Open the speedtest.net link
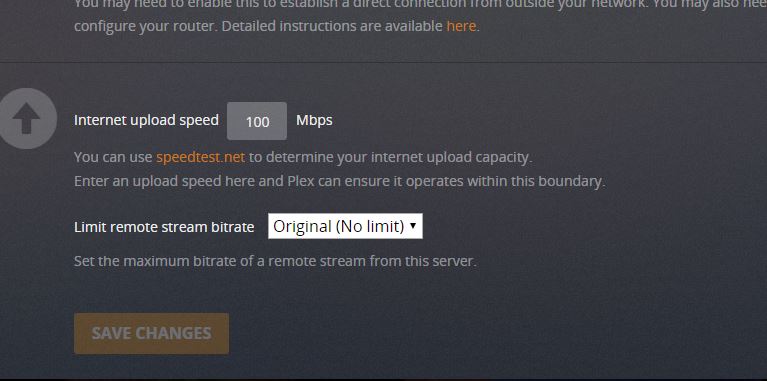767x381 pixels. [201, 157]
